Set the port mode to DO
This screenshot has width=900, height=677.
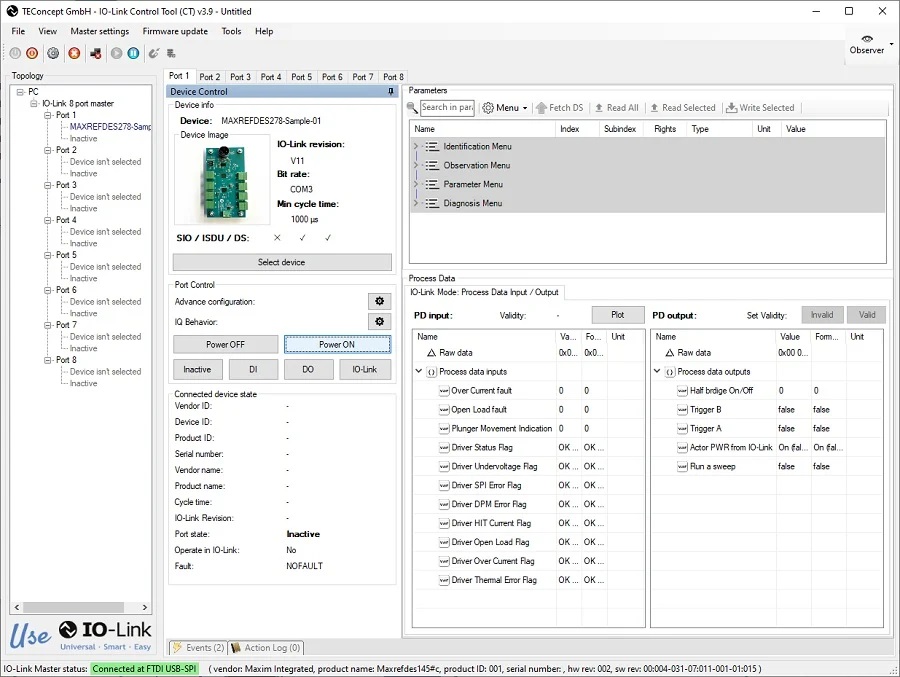pyautogui.click(x=308, y=369)
